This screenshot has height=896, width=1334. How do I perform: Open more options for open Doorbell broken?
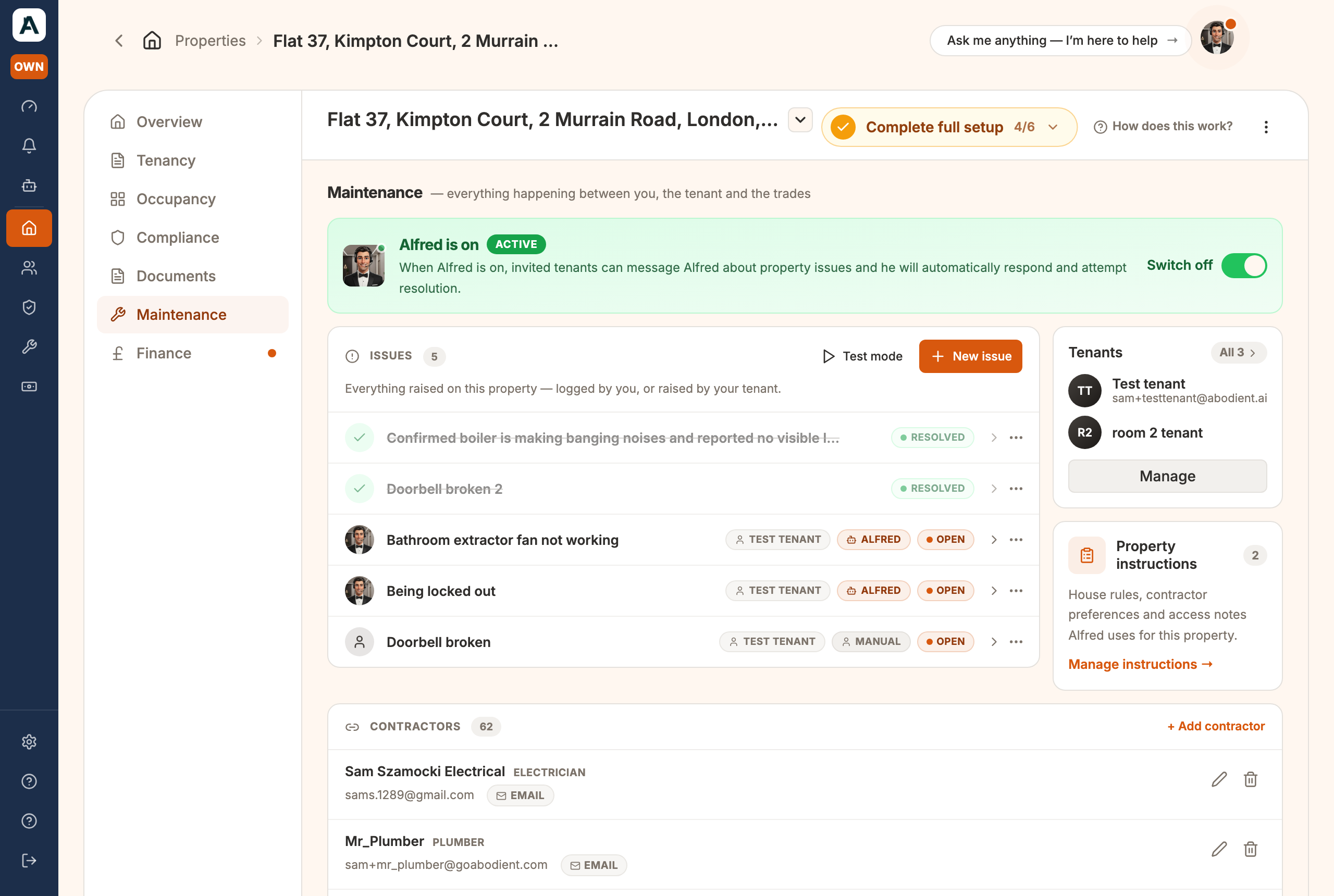(x=1016, y=642)
